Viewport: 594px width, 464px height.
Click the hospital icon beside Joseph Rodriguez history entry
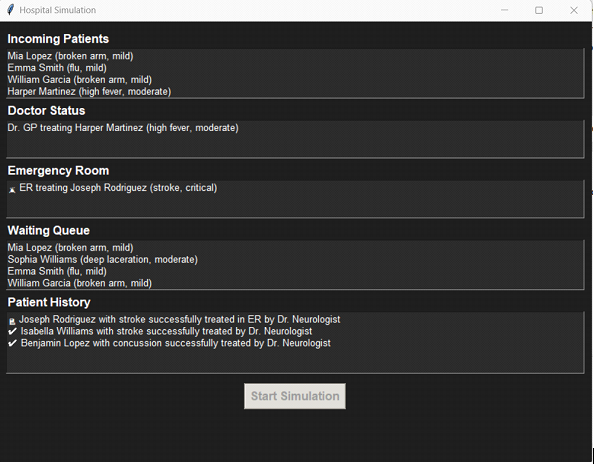tap(12, 321)
